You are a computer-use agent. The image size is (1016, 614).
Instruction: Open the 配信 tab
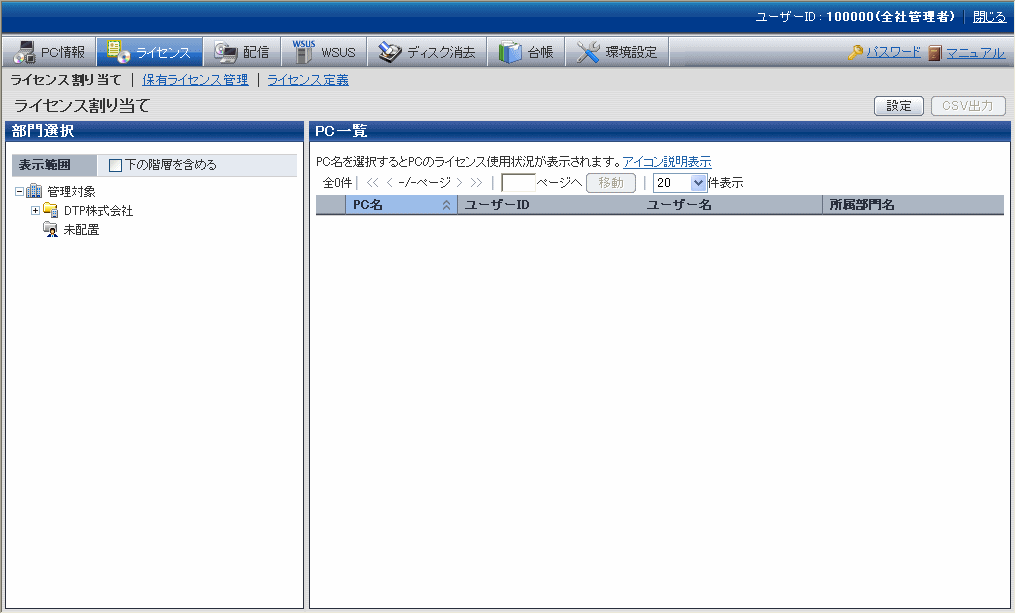(242, 52)
